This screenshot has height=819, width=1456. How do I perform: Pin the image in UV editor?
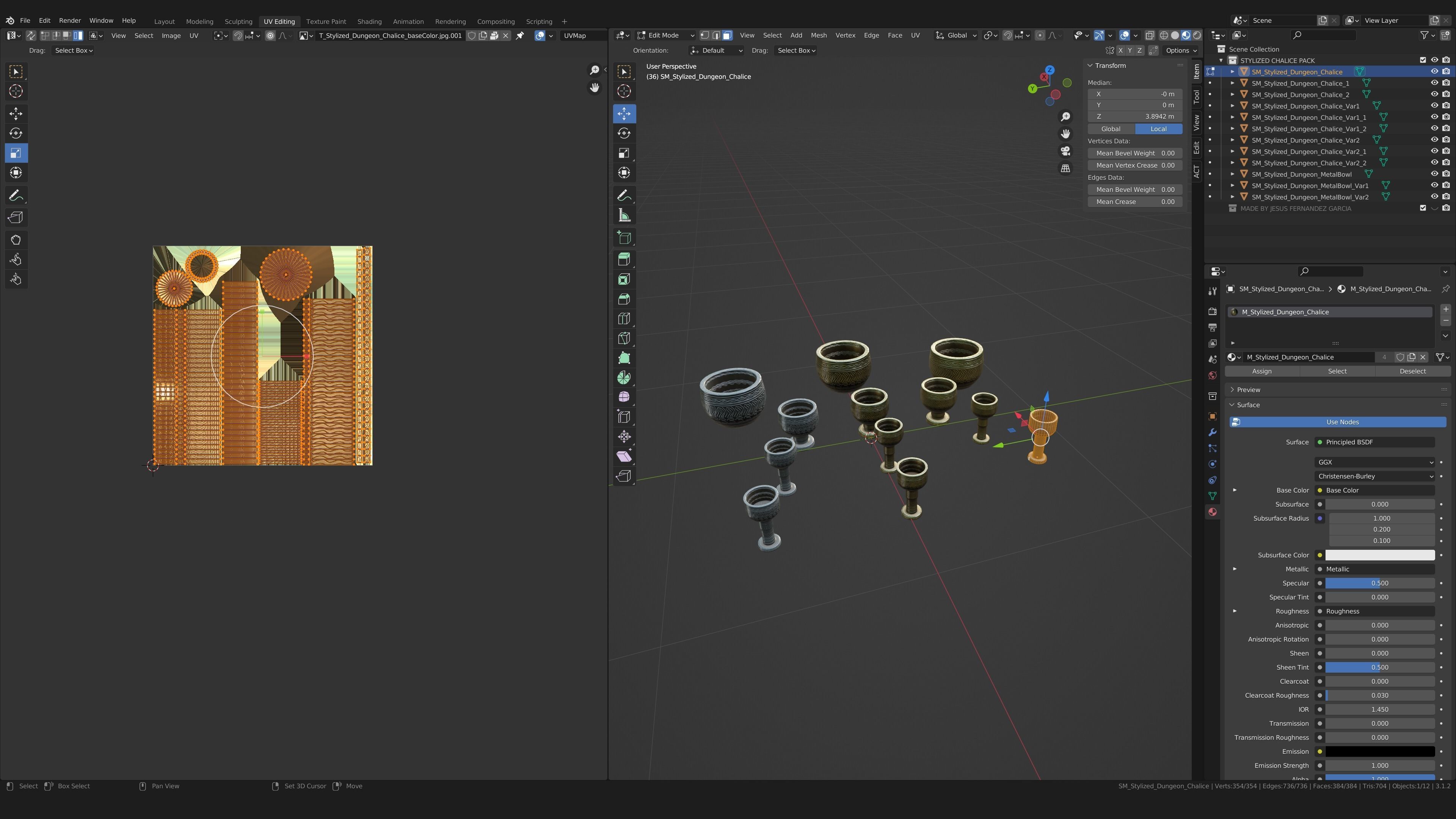click(x=520, y=36)
